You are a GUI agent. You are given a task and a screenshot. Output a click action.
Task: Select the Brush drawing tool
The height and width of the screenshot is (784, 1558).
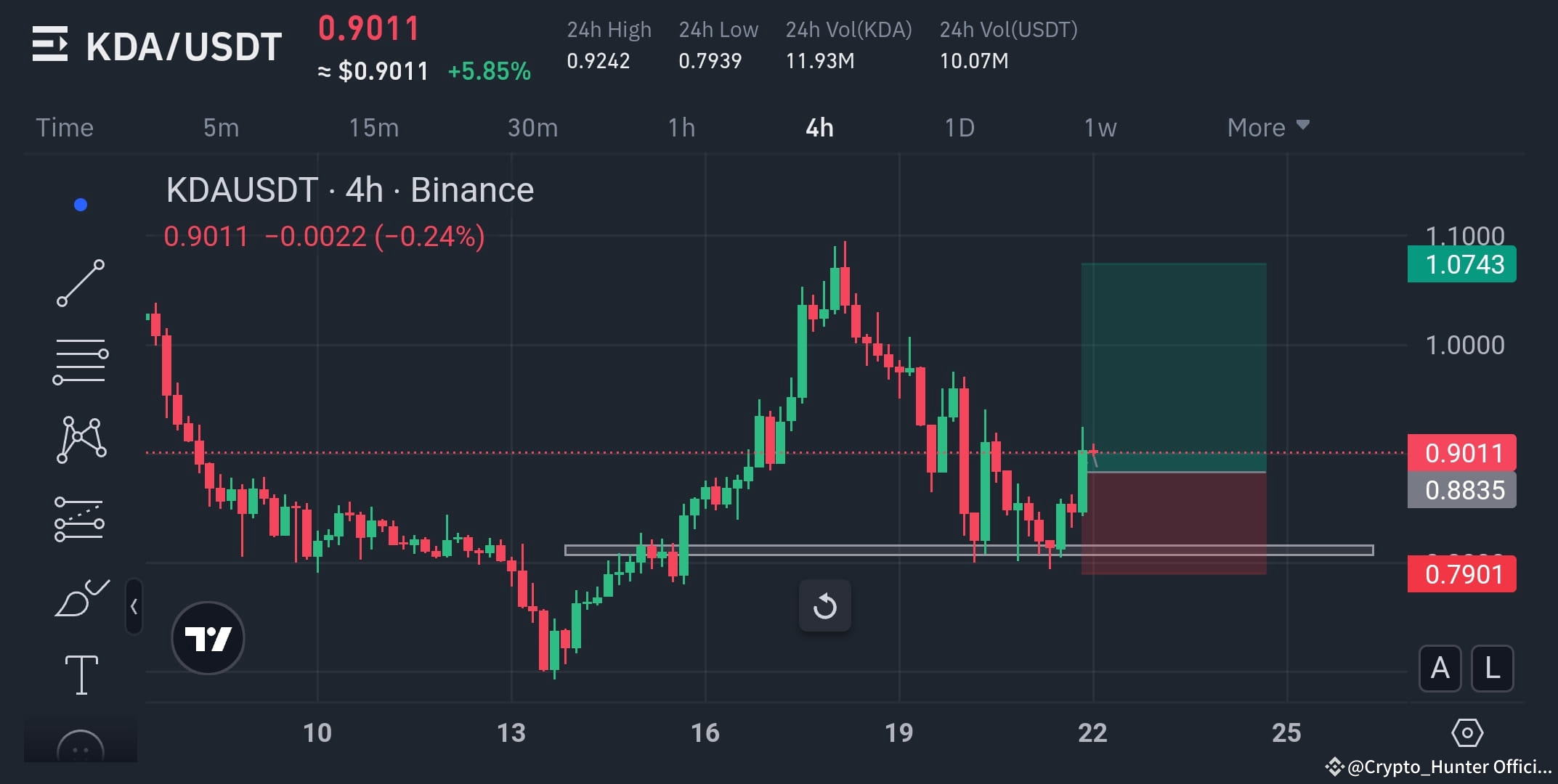point(82,597)
